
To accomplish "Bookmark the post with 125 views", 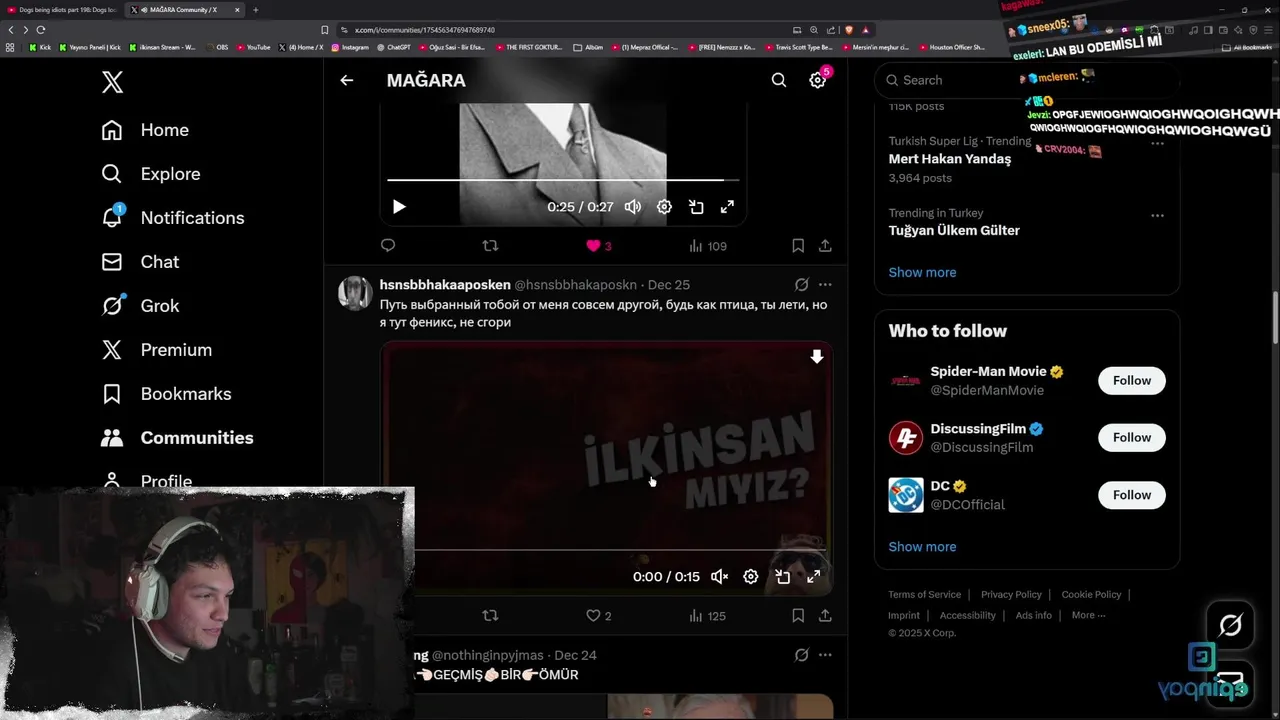I will [798, 615].
